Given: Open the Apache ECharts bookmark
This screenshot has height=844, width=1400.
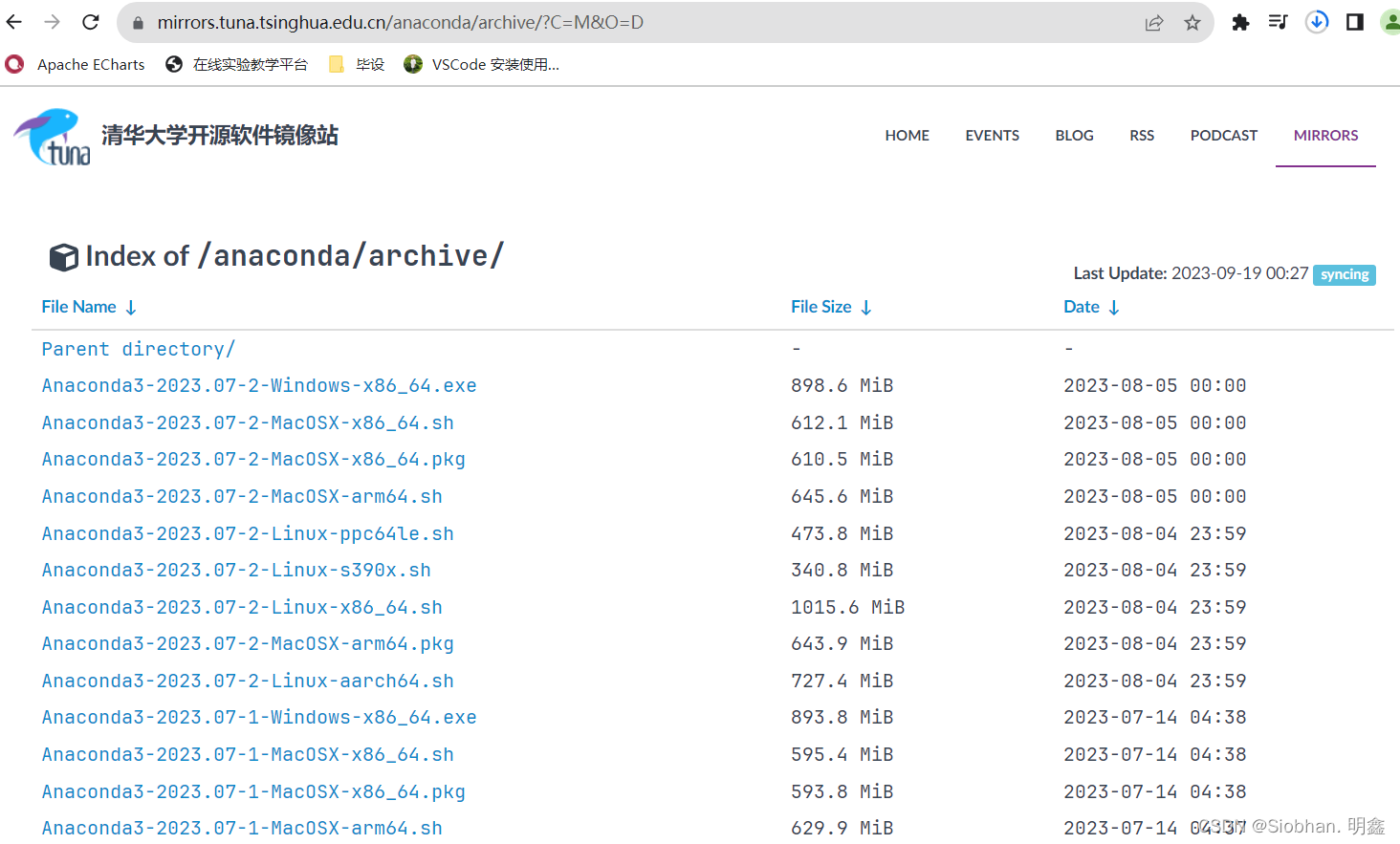Looking at the screenshot, I should (76, 64).
